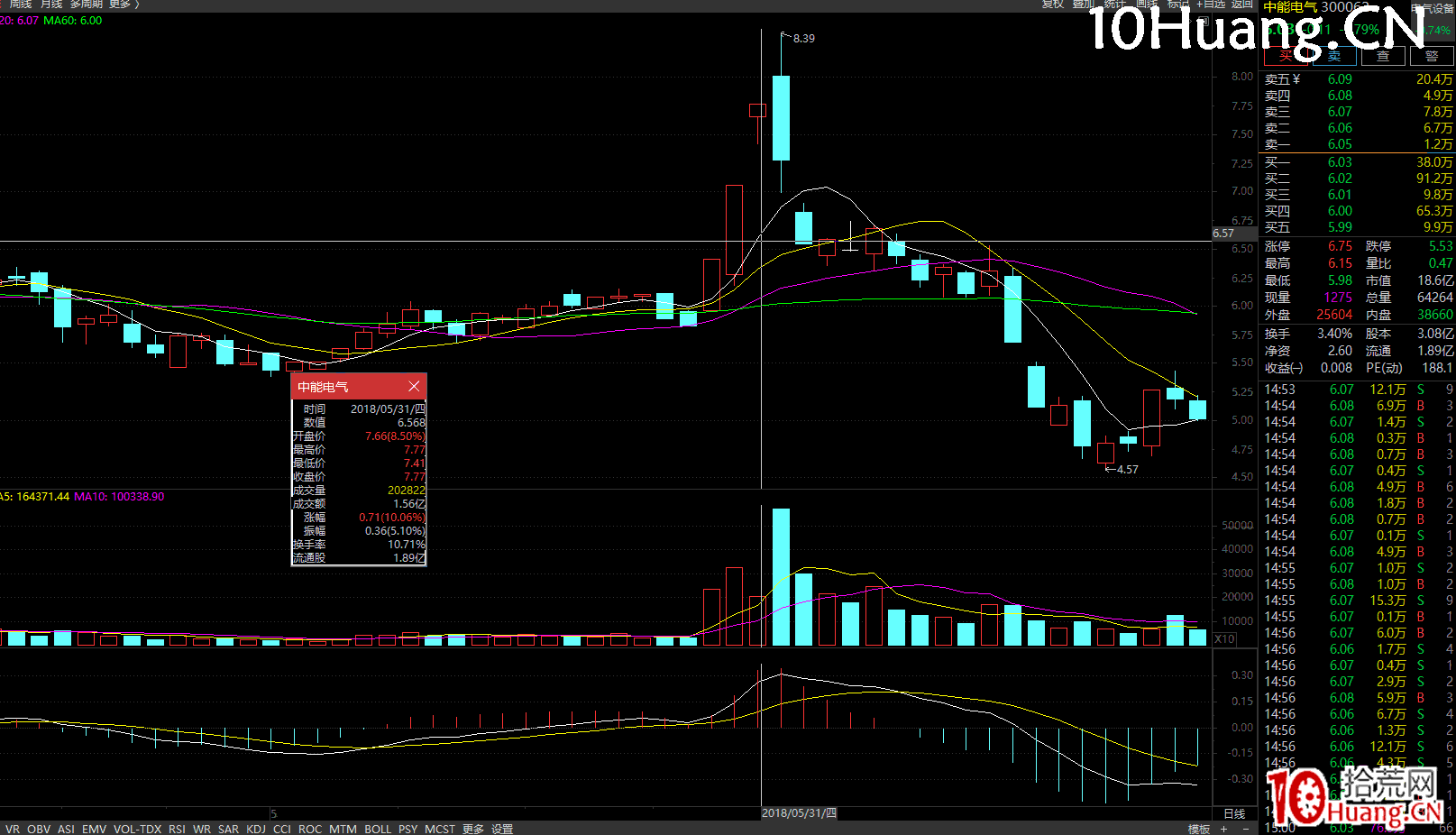This screenshot has width=1456, height=835.
Task: Switch to VOL-TDX indicator
Action: pyautogui.click(x=137, y=829)
